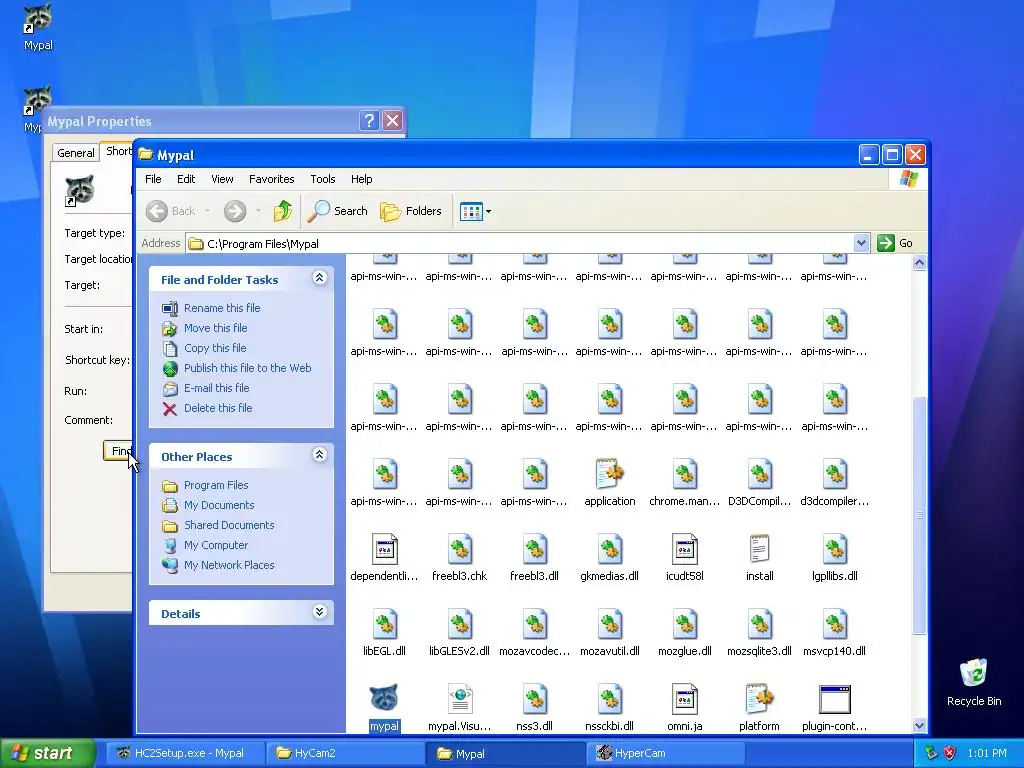Open Shared Documents link
The image size is (1024, 768).
229,525
